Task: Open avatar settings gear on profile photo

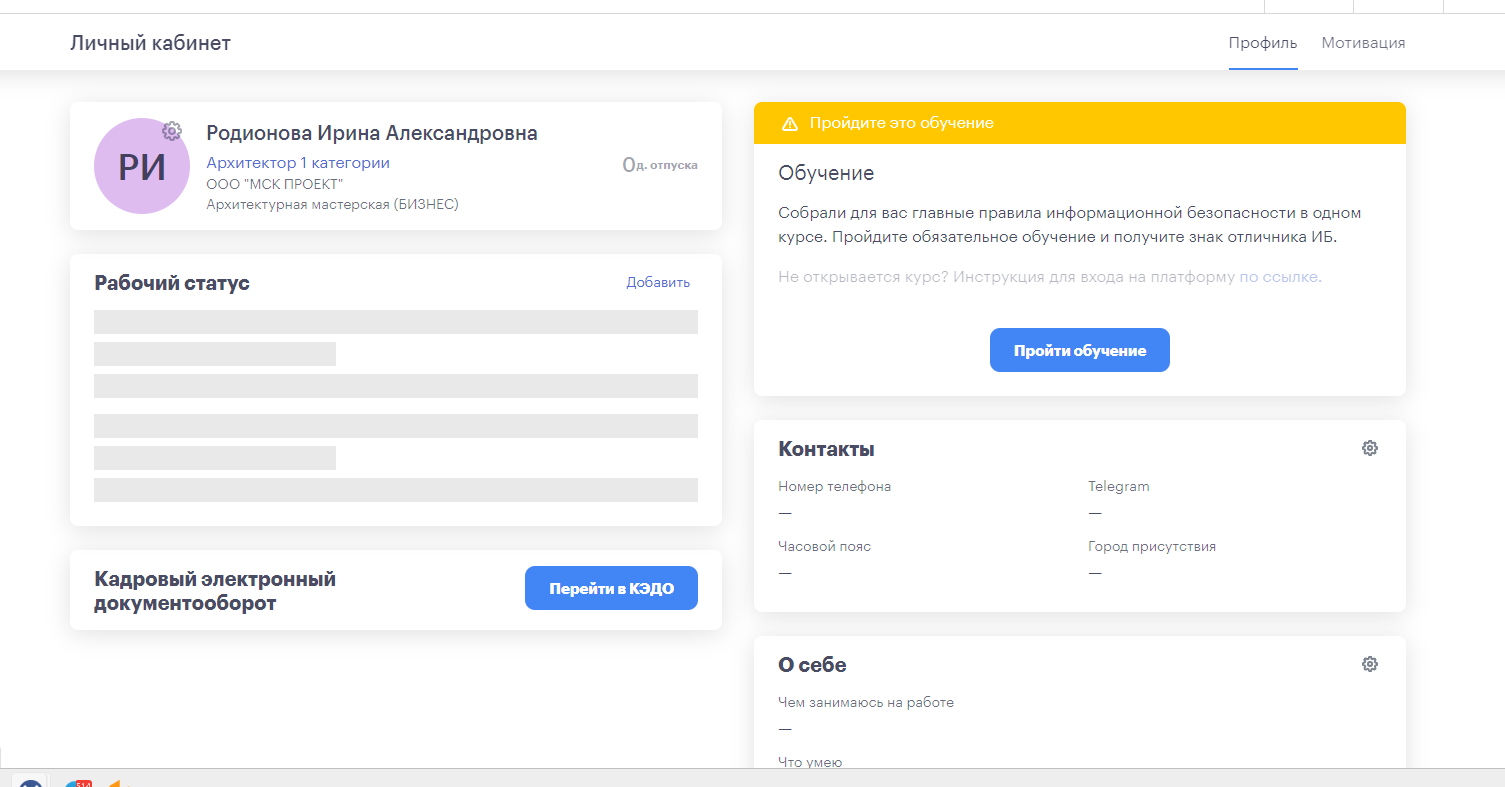Action: click(172, 131)
